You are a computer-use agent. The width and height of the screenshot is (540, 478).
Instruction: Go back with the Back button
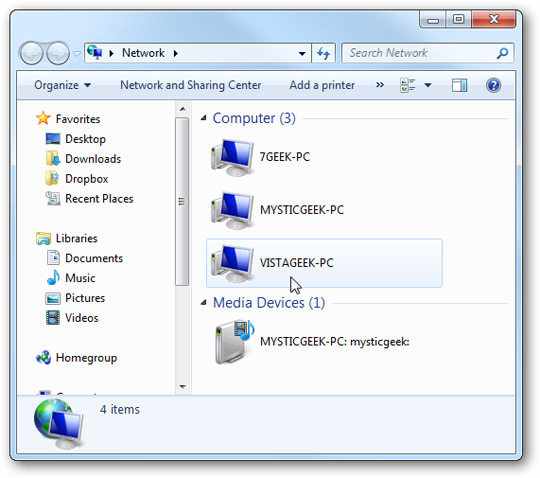[32, 53]
